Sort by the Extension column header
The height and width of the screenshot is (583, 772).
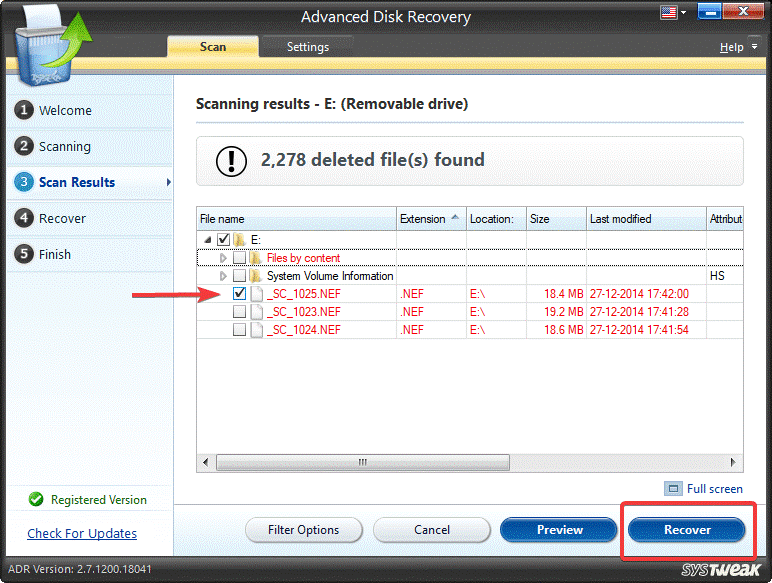tap(431, 219)
